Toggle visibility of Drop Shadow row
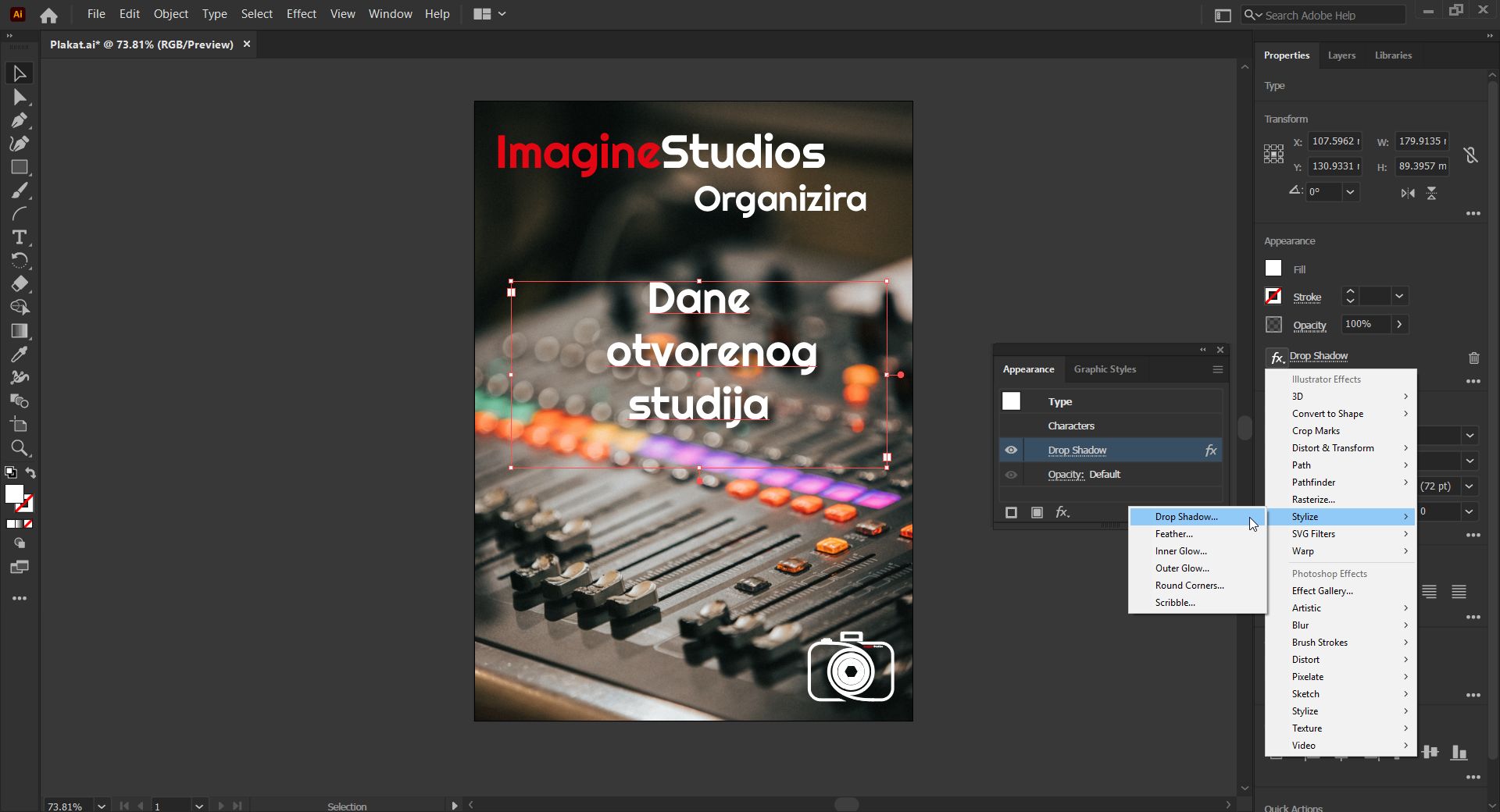 coord(1011,450)
